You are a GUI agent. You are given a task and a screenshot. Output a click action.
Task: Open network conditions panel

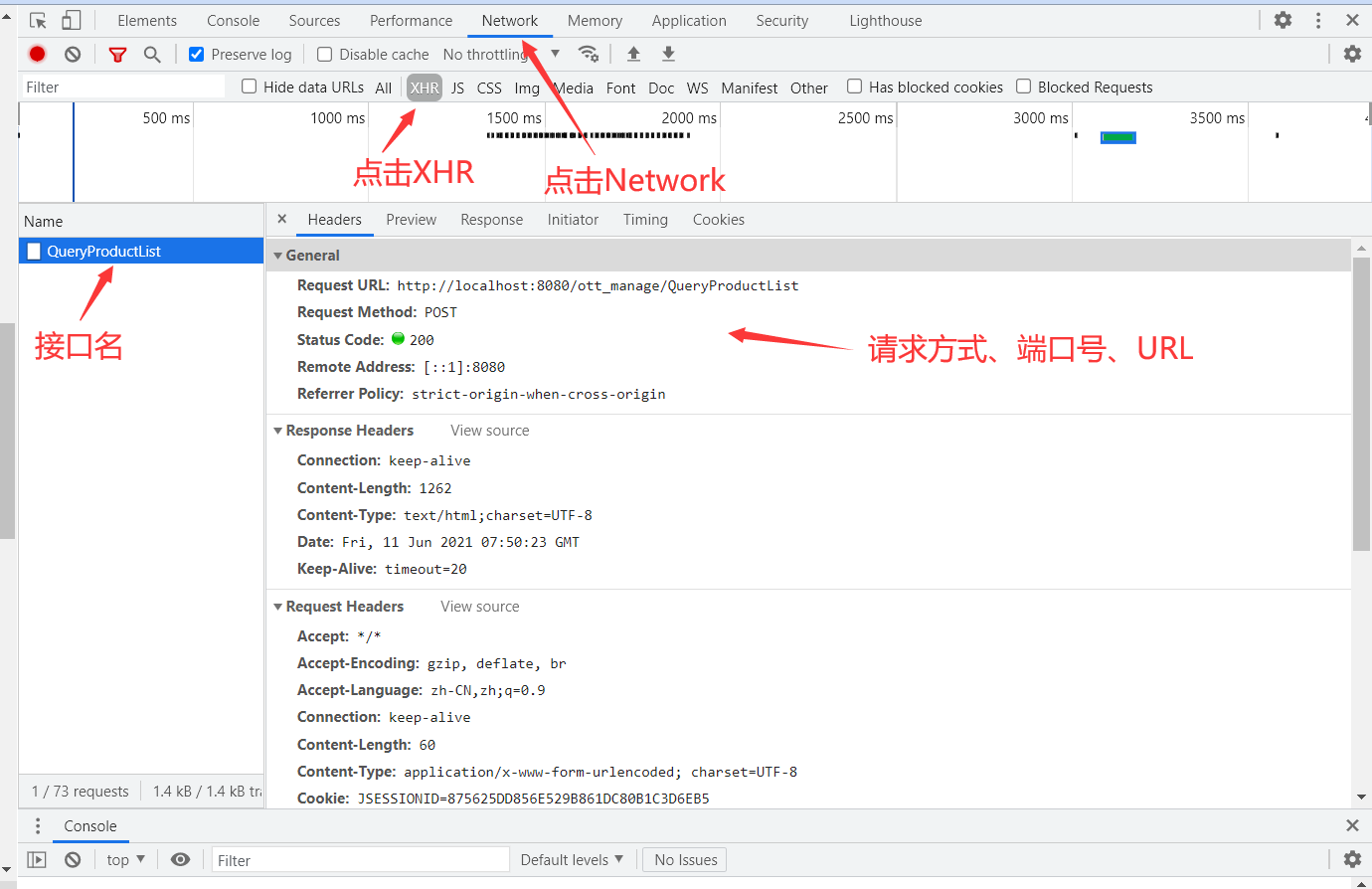coord(589,54)
